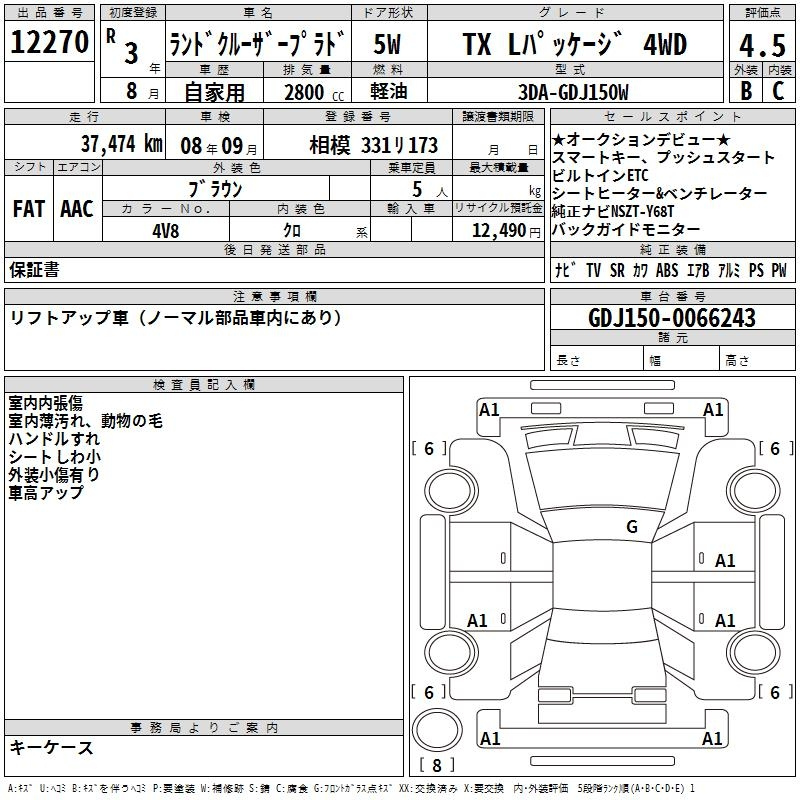The height and width of the screenshot is (800, 800).
Task: Click the rear-right wheel circle on diagram
Action: click(753, 653)
